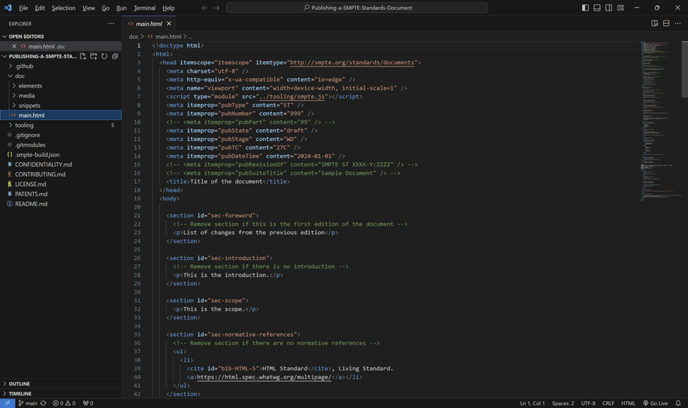Toggle secondary side bar visibility
Image resolution: width=688 pixels, height=408 pixels.
pos(608,8)
